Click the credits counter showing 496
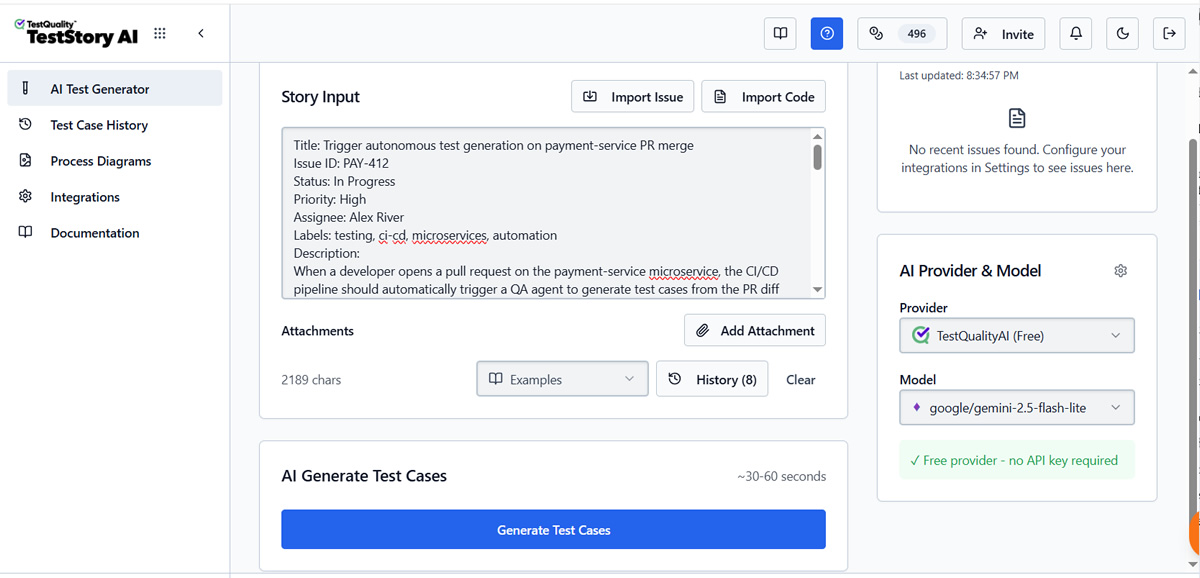 (x=902, y=33)
